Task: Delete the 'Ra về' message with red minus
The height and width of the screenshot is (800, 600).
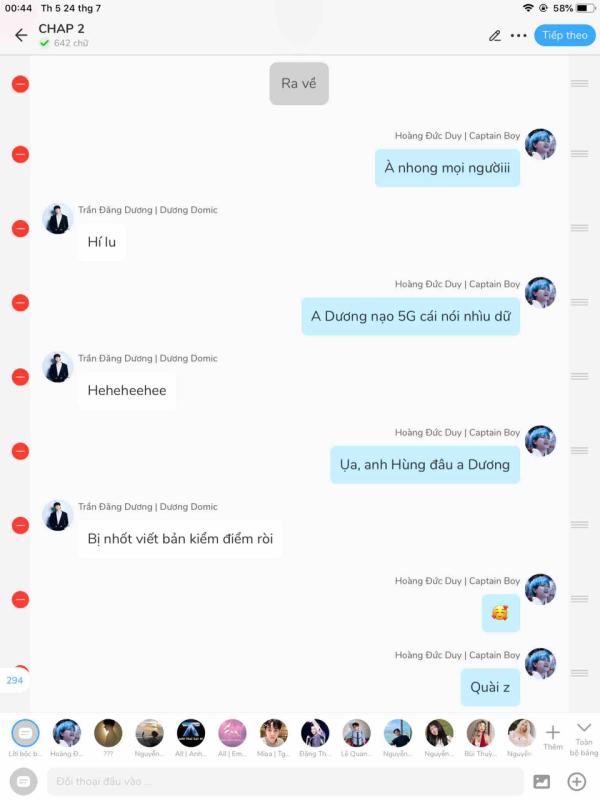Action: coord(20,84)
